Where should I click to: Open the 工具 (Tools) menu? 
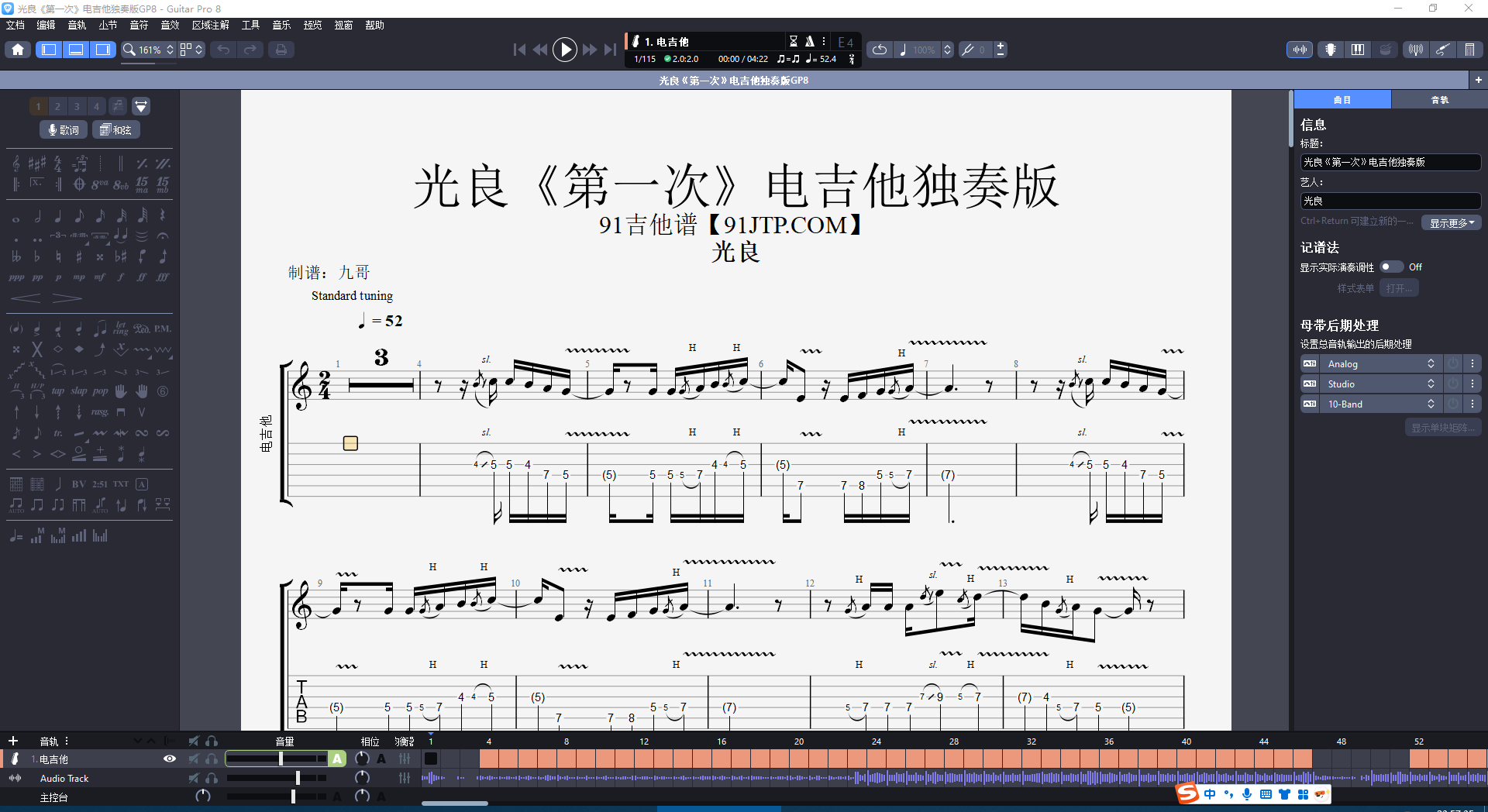click(251, 25)
